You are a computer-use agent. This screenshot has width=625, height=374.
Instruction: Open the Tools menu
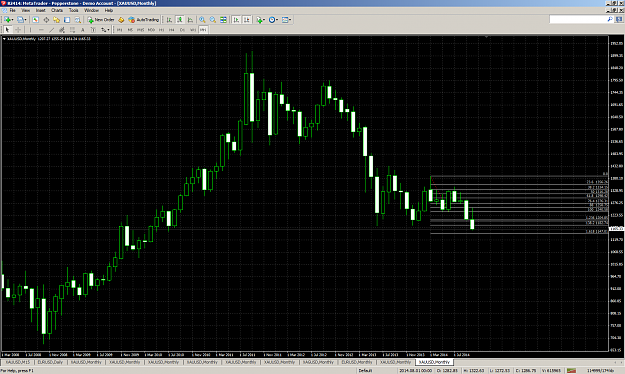click(x=74, y=10)
